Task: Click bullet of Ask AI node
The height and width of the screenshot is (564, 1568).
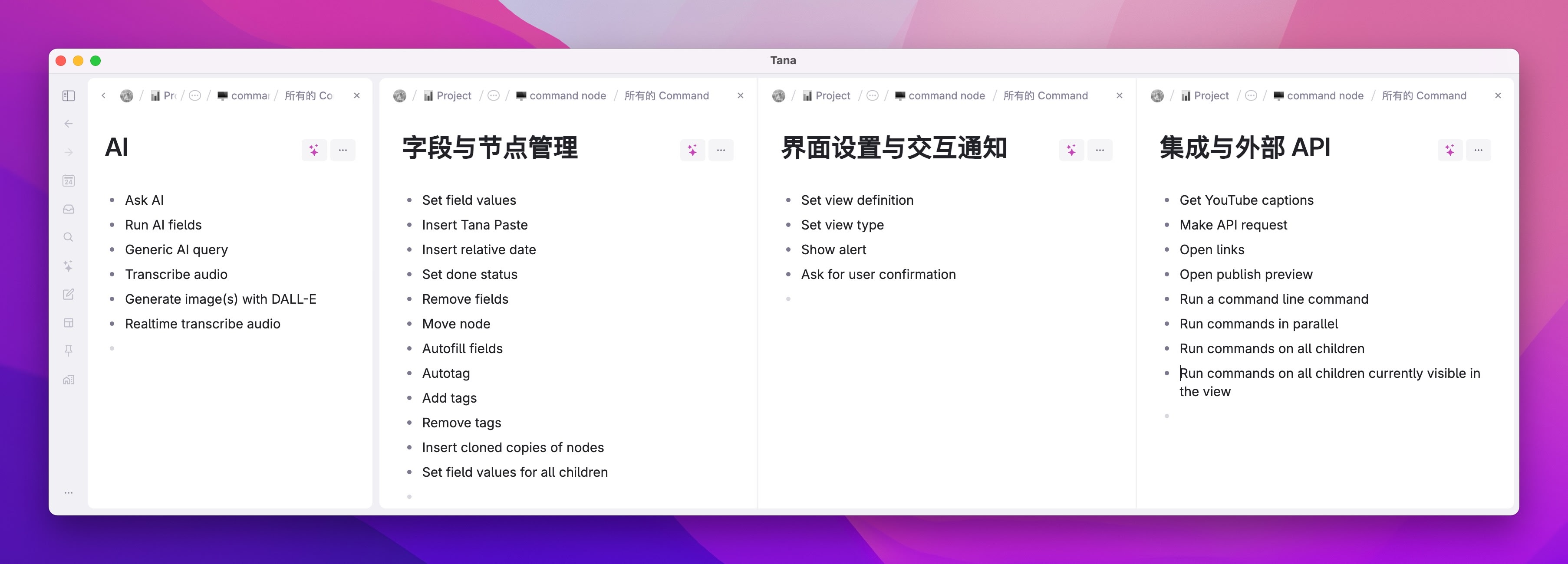Action: [112, 200]
